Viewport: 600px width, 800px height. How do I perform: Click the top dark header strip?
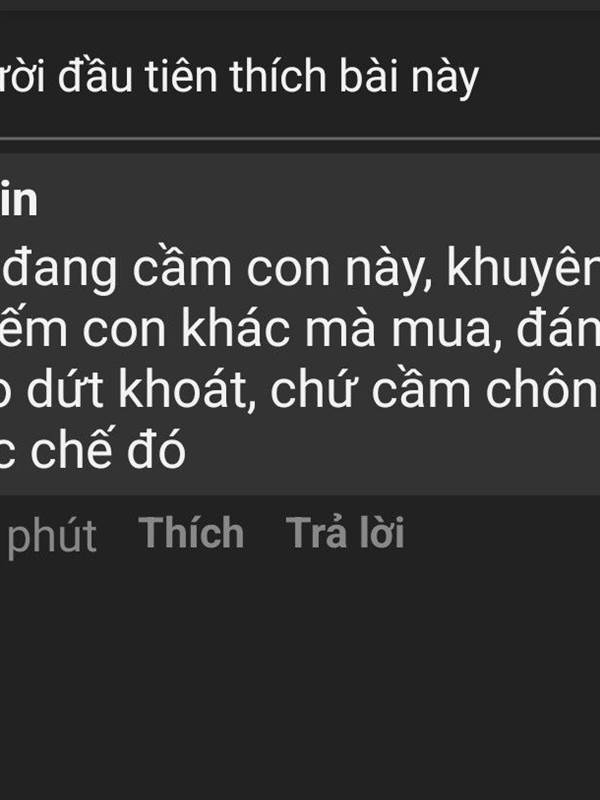[x=300, y=5]
